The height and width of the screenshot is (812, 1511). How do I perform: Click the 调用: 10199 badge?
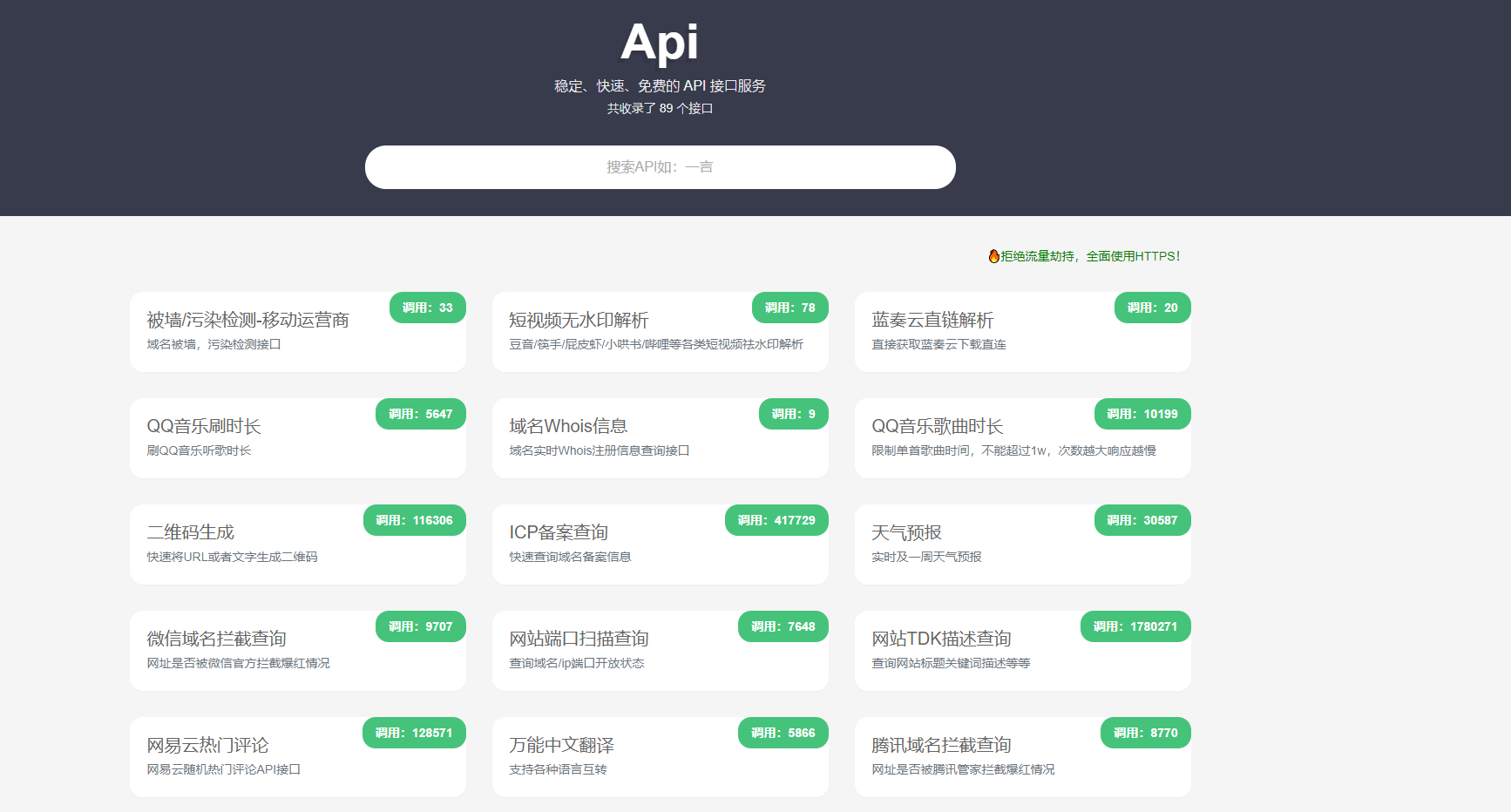tap(1142, 414)
